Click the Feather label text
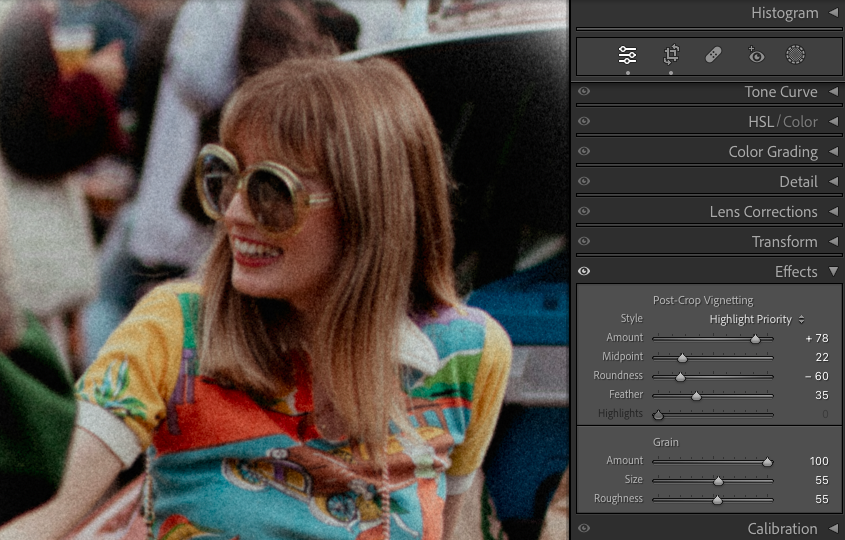The width and height of the screenshot is (845, 540). pyautogui.click(x=626, y=394)
